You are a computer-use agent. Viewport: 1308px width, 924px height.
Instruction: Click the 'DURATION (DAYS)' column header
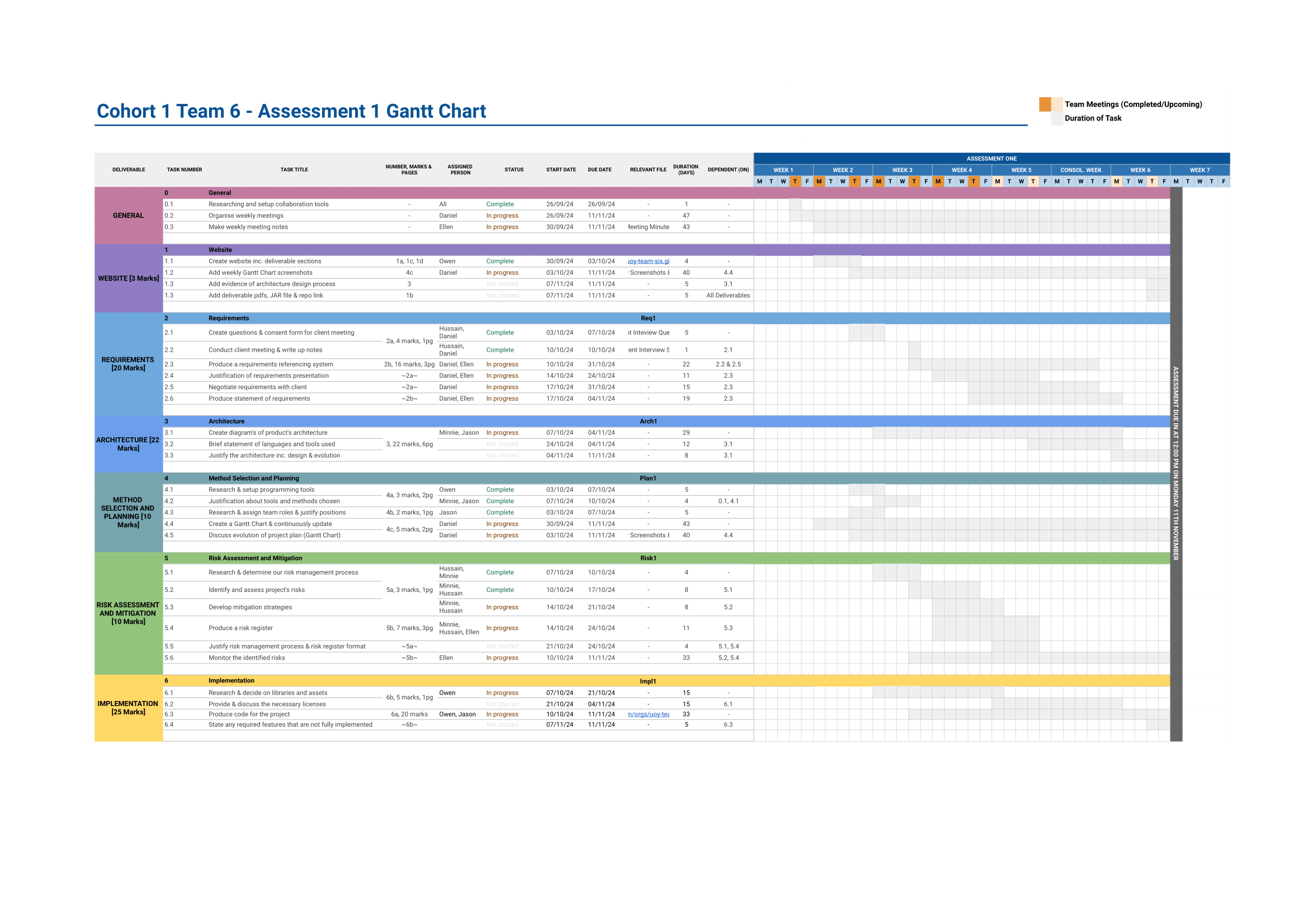686,170
